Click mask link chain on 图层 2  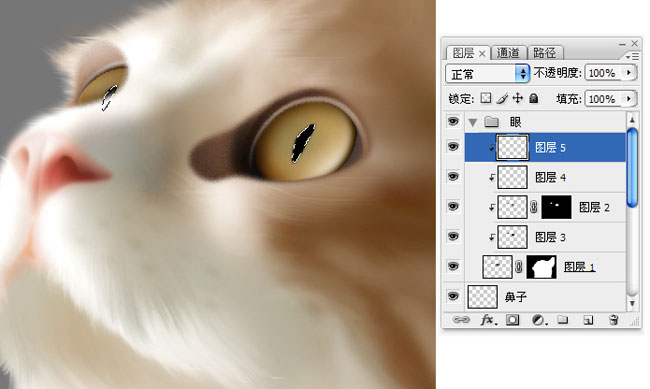534,207
